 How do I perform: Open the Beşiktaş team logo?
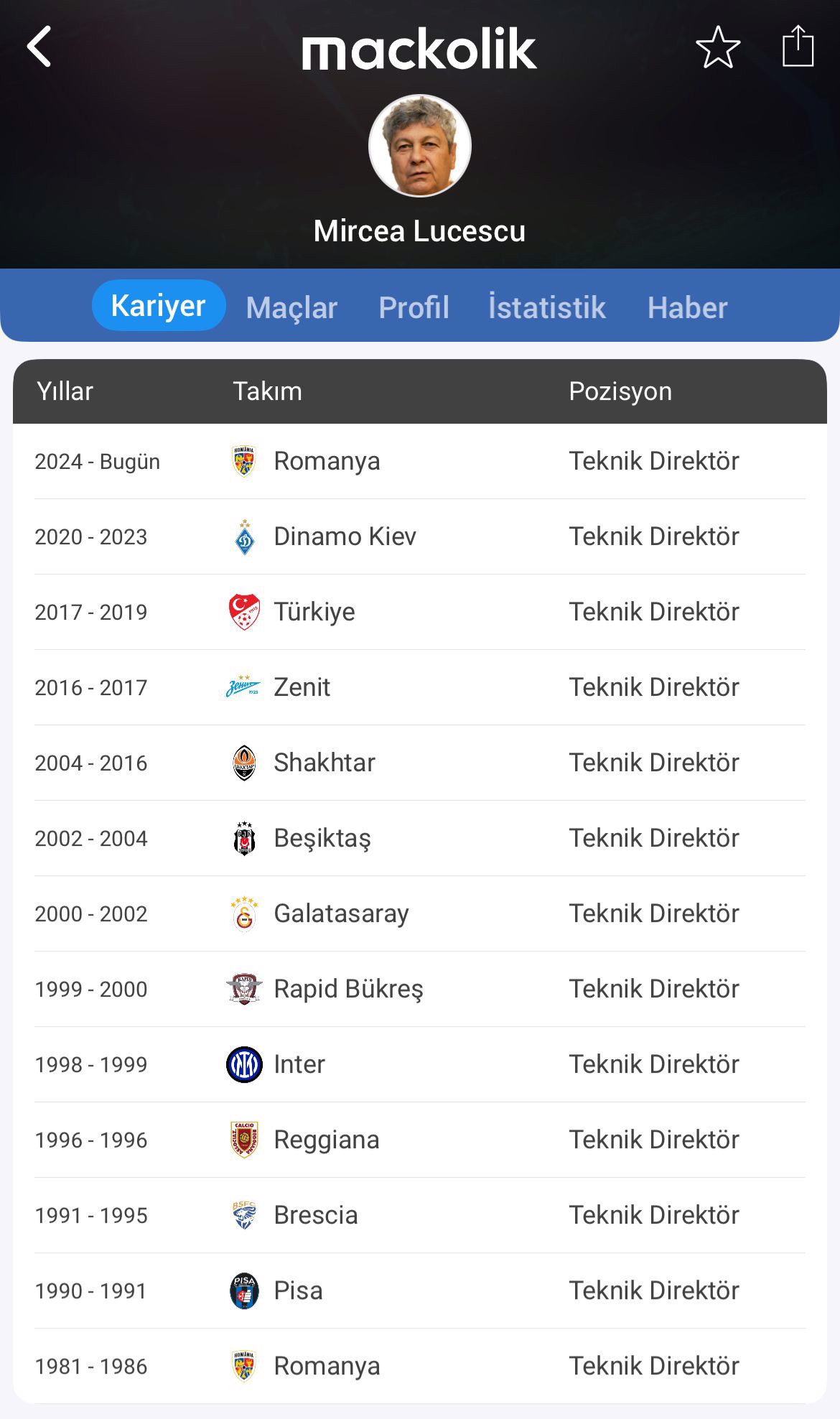coord(245,838)
